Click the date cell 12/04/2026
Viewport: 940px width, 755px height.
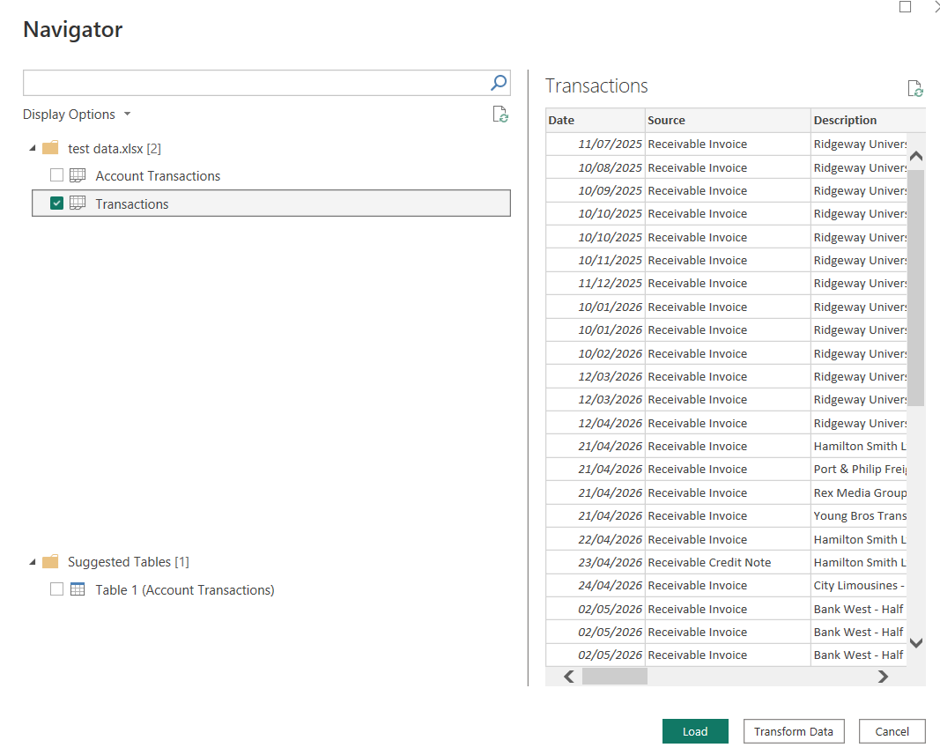(595, 423)
